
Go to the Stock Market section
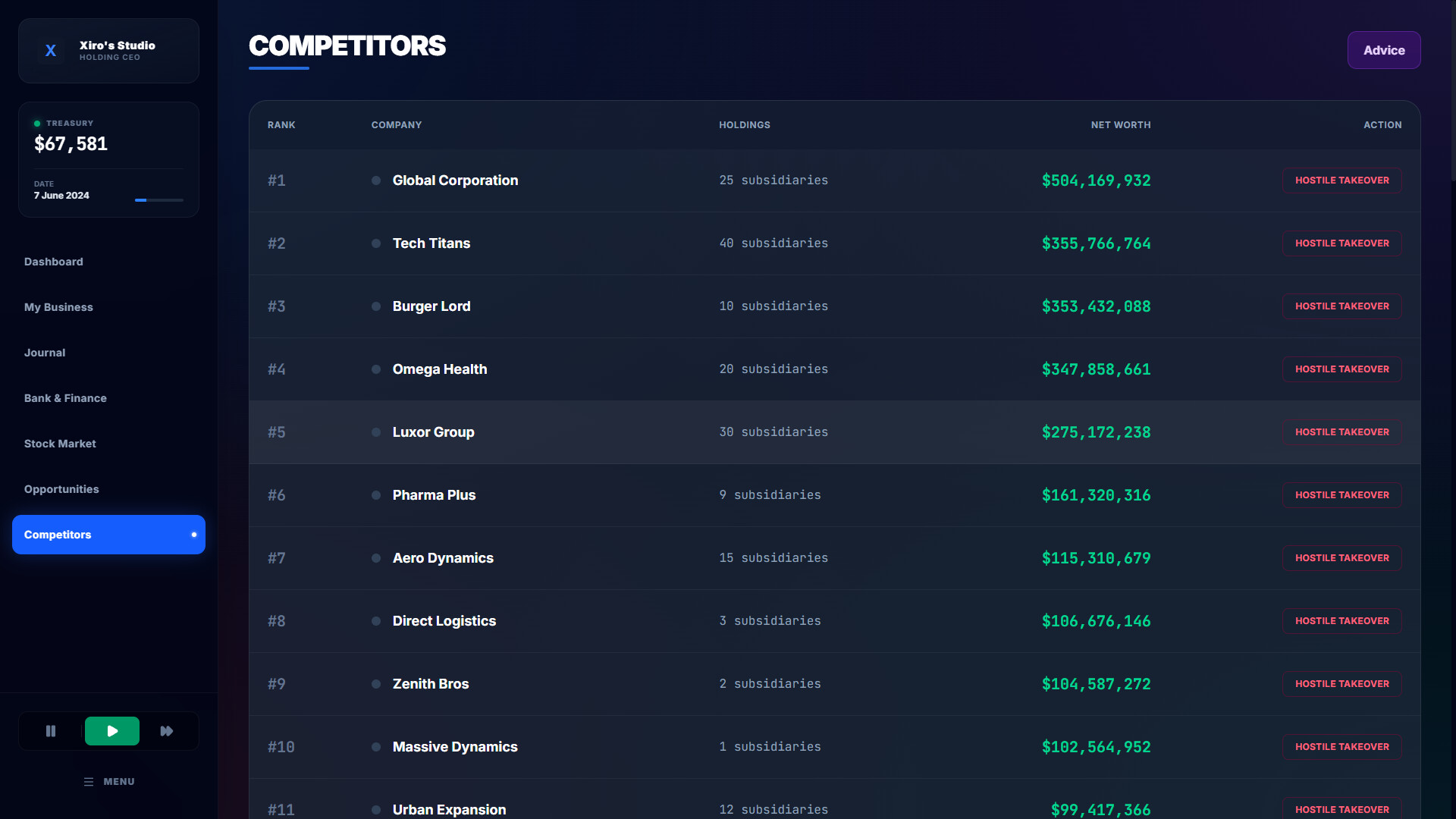point(60,444)
